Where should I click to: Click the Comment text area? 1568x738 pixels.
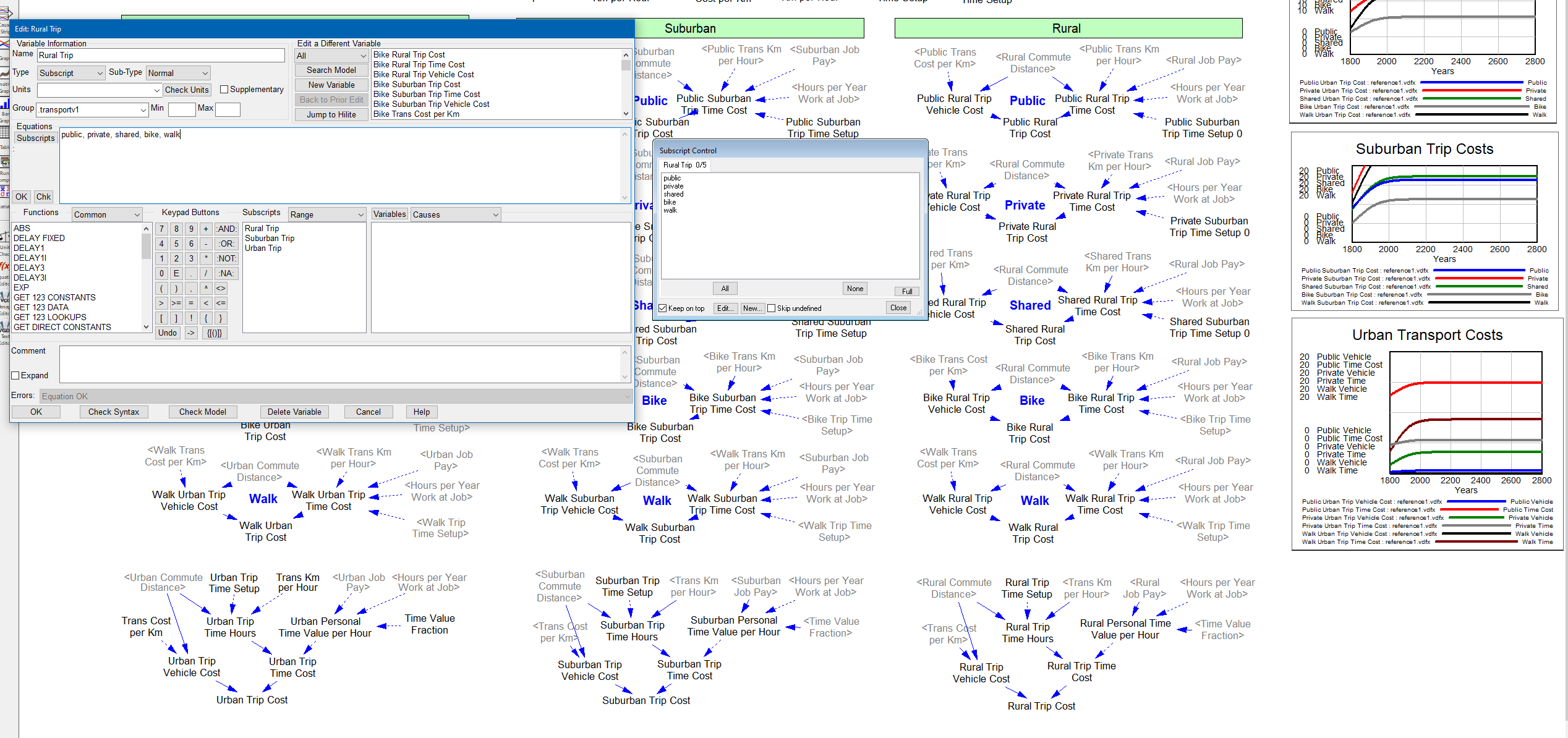point(340,364)
